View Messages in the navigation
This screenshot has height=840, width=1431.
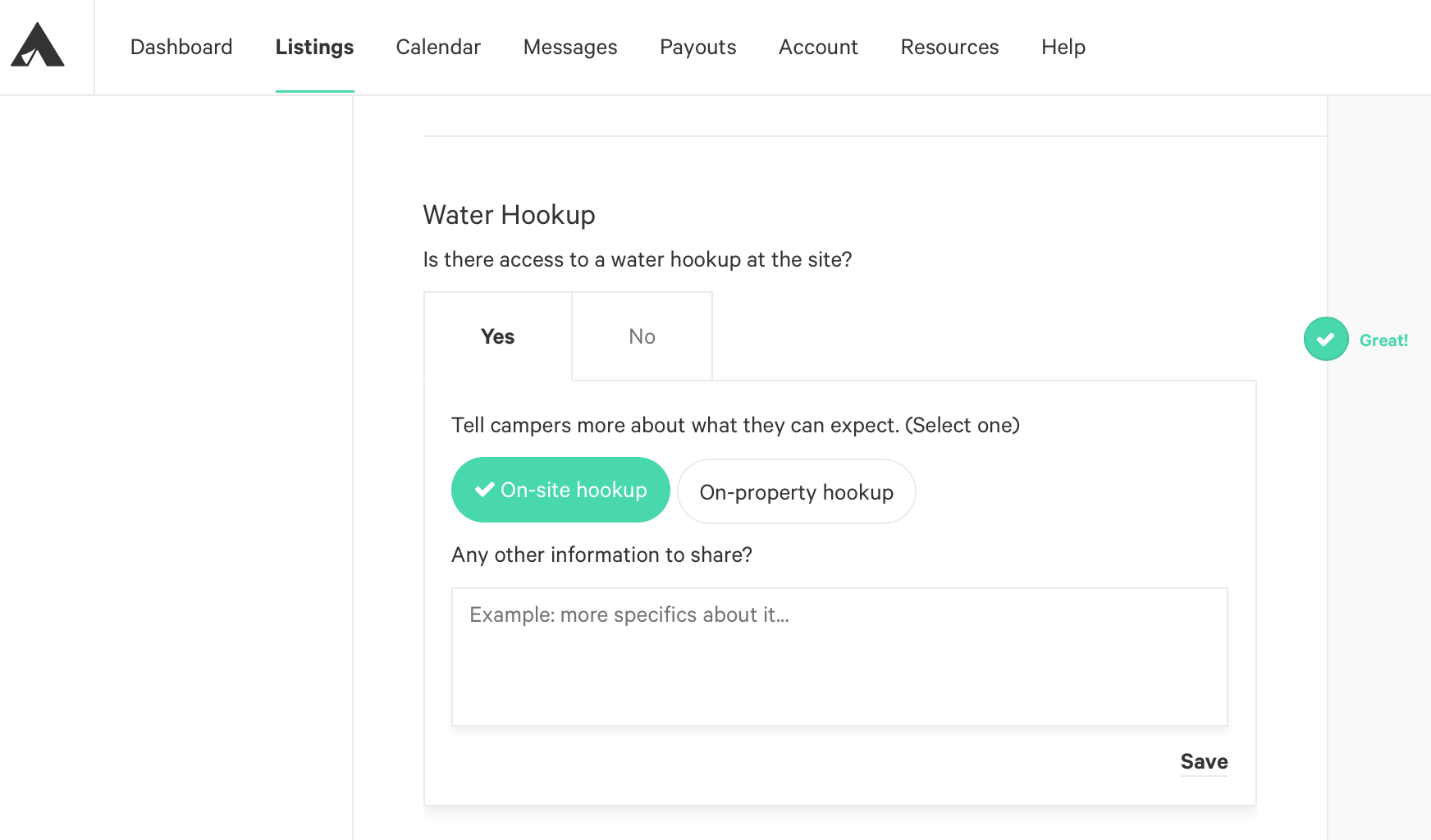[570, 47]
